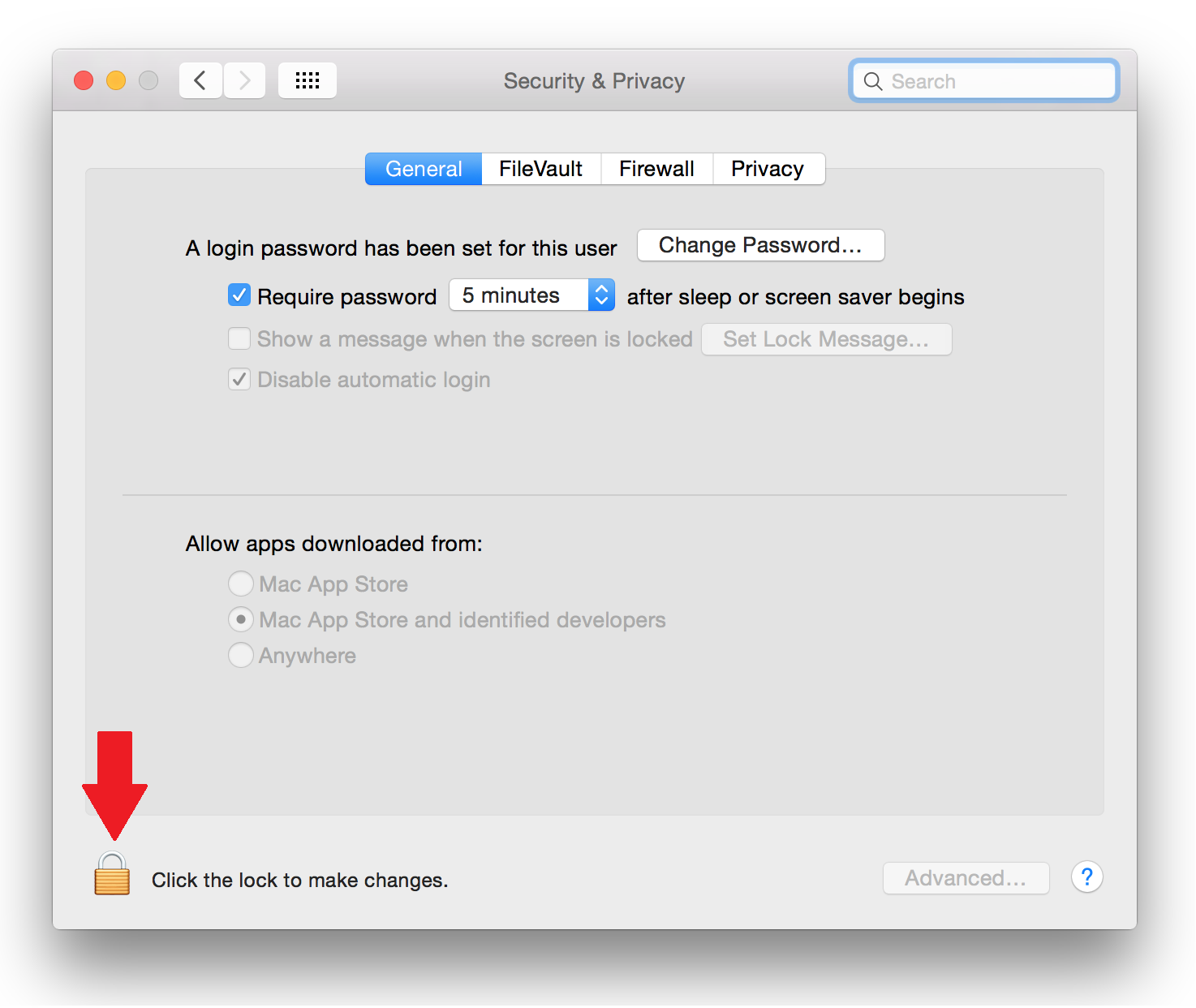Screen dimensions: 1196x1008
Task: Select Mac App Store and identified developers
Action: (x=240, y=619)
